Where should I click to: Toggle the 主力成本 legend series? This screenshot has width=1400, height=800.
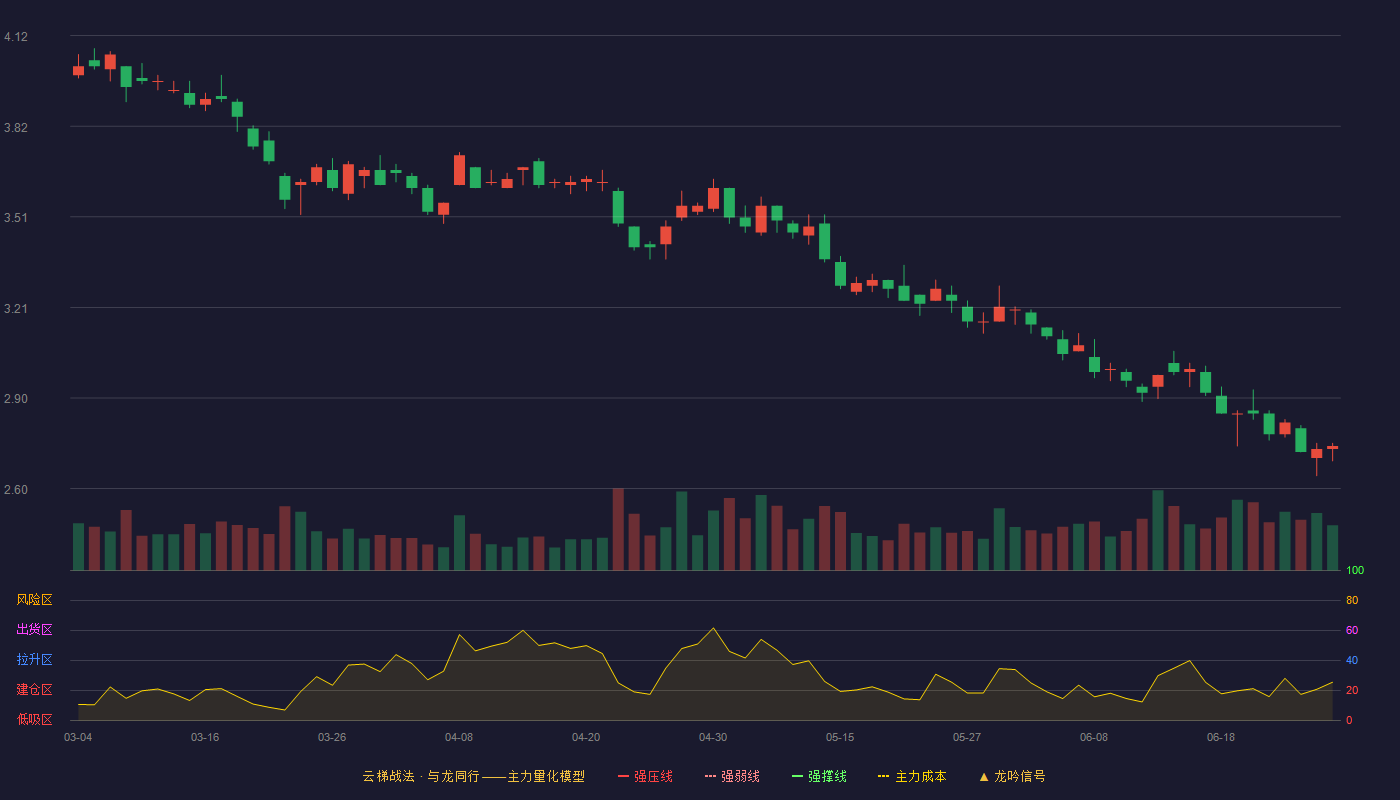912,776
